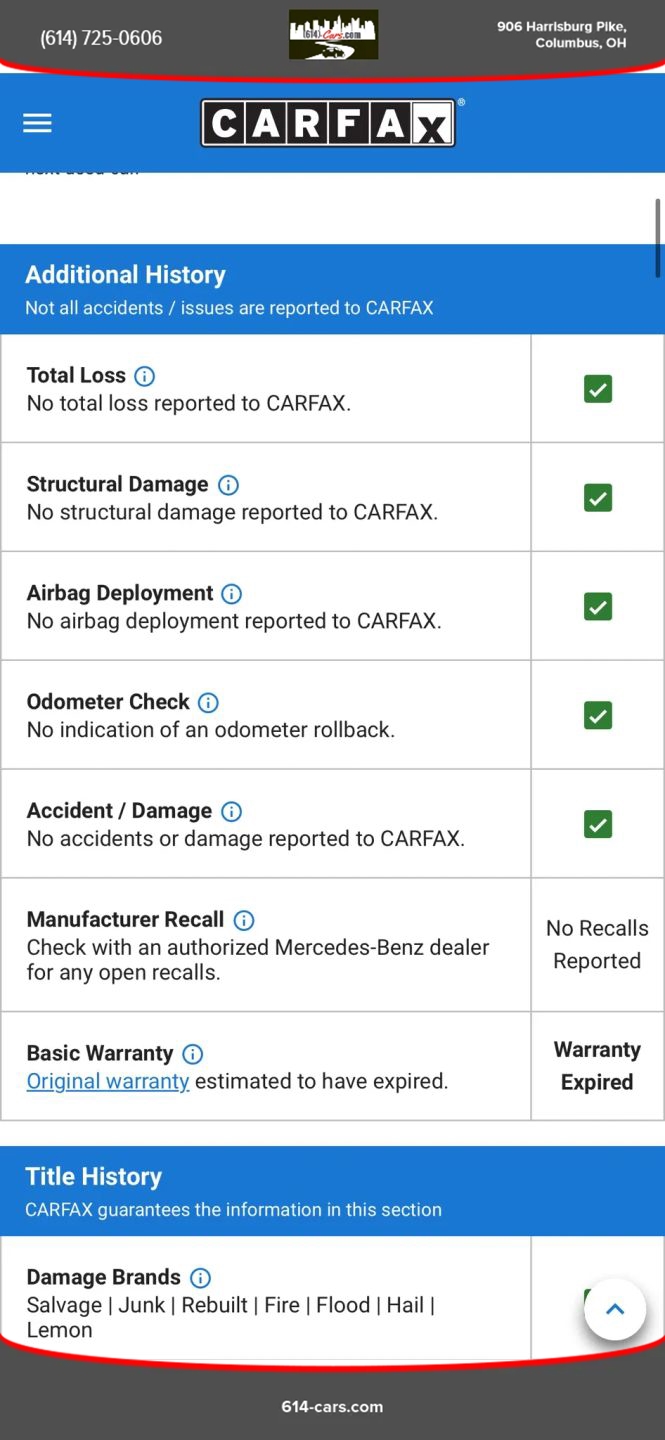Call the (614) 725-0606 phone number

[x=101, y=38]
